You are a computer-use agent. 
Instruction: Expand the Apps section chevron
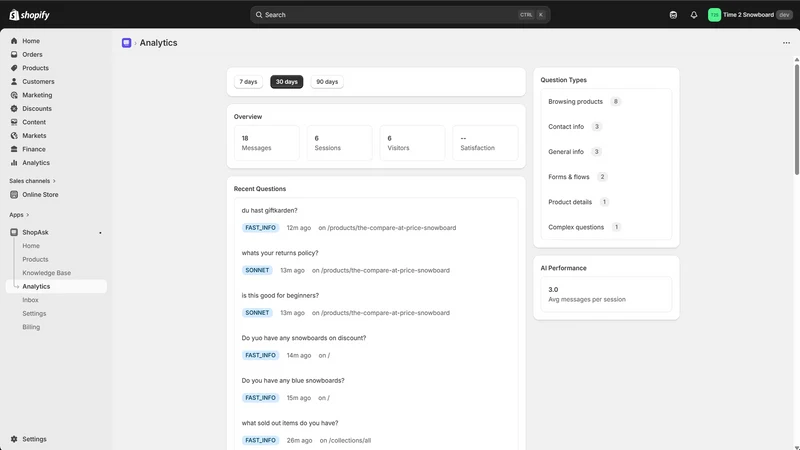coord(27,215)
